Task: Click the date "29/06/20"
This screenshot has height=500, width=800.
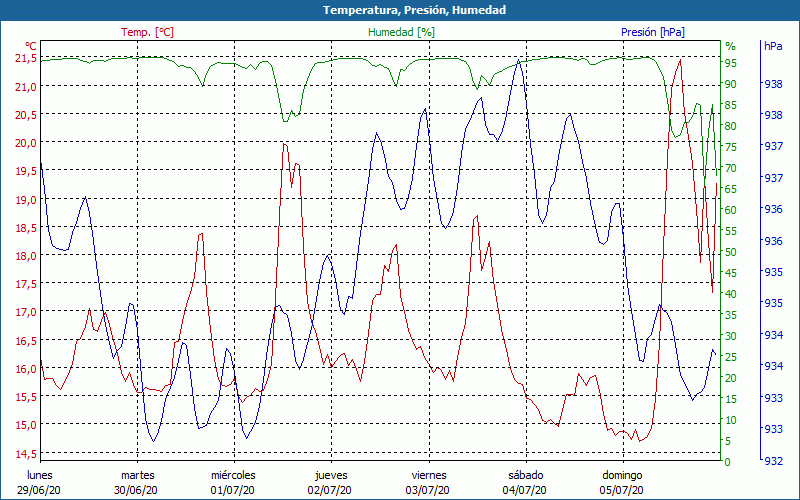Action: coord(39,490)
